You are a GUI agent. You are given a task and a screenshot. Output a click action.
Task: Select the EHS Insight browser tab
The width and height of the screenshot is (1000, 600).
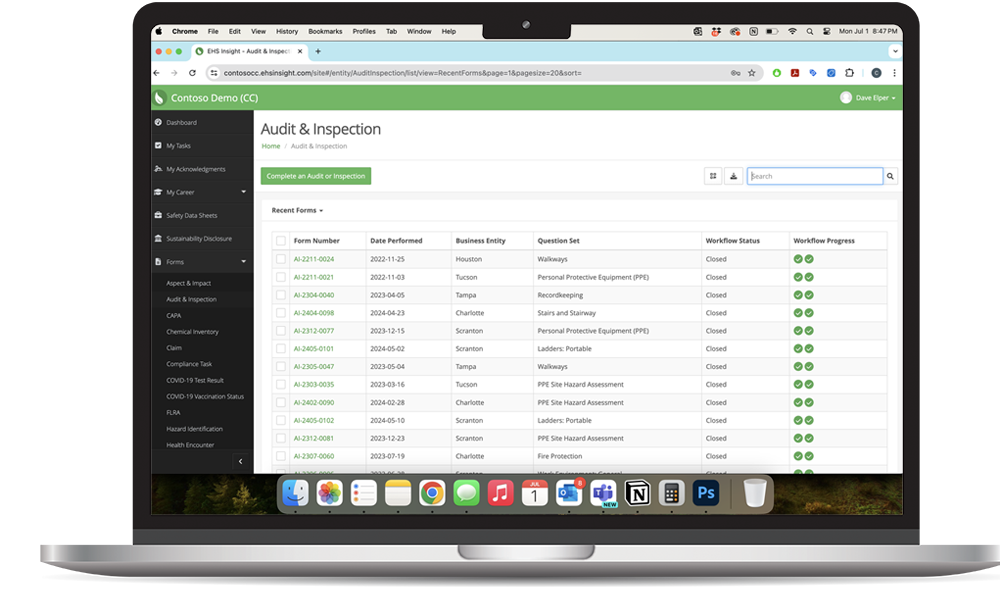tap(249, 51)
